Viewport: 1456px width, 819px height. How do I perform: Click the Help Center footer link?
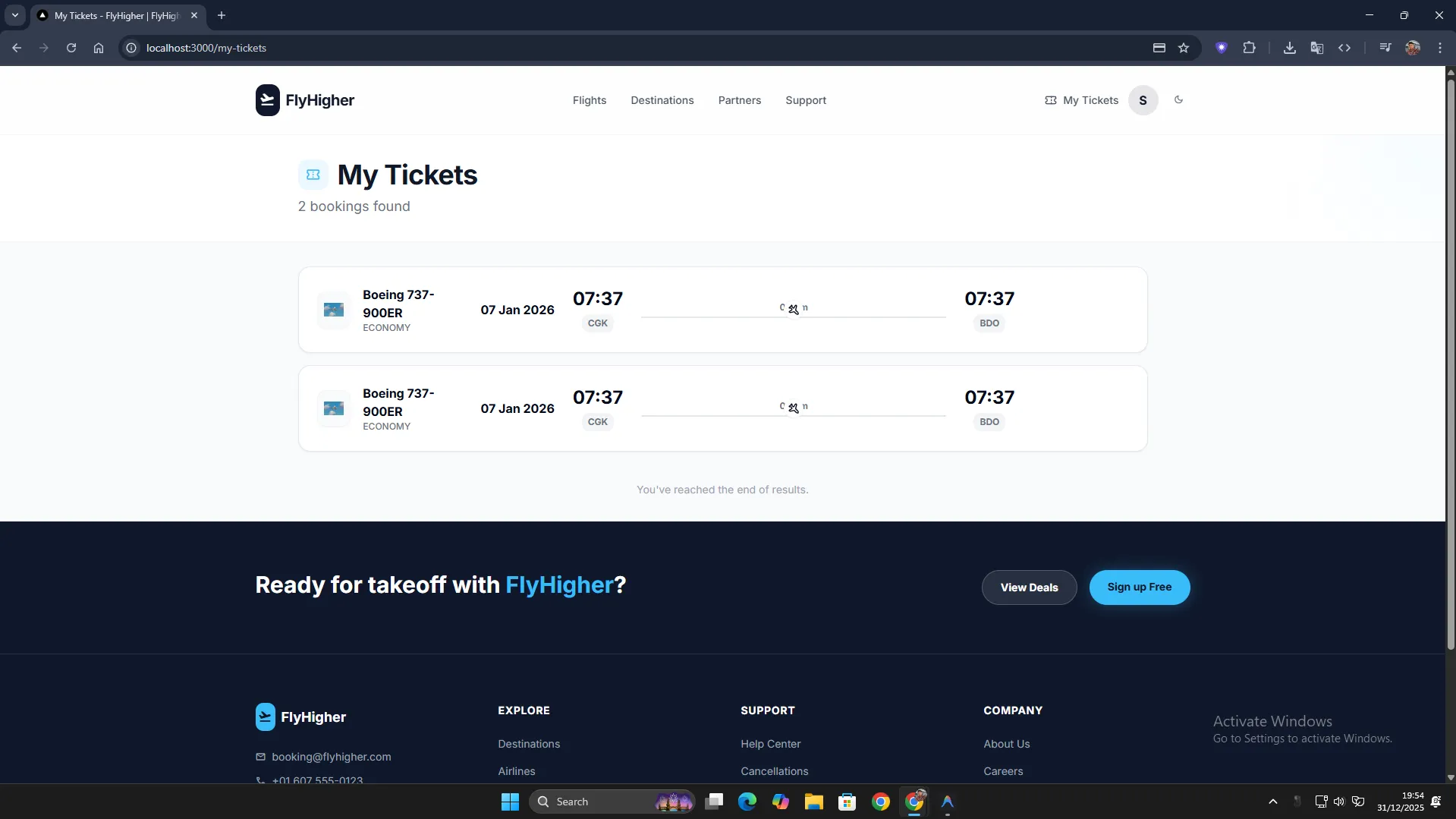click(x=770, y=744)
